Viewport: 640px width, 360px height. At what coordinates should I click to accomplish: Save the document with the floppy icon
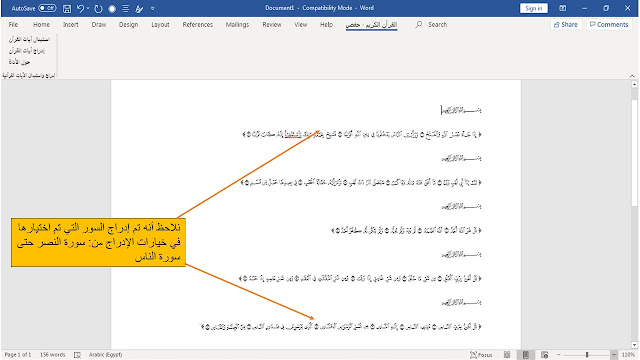(67, 9)
